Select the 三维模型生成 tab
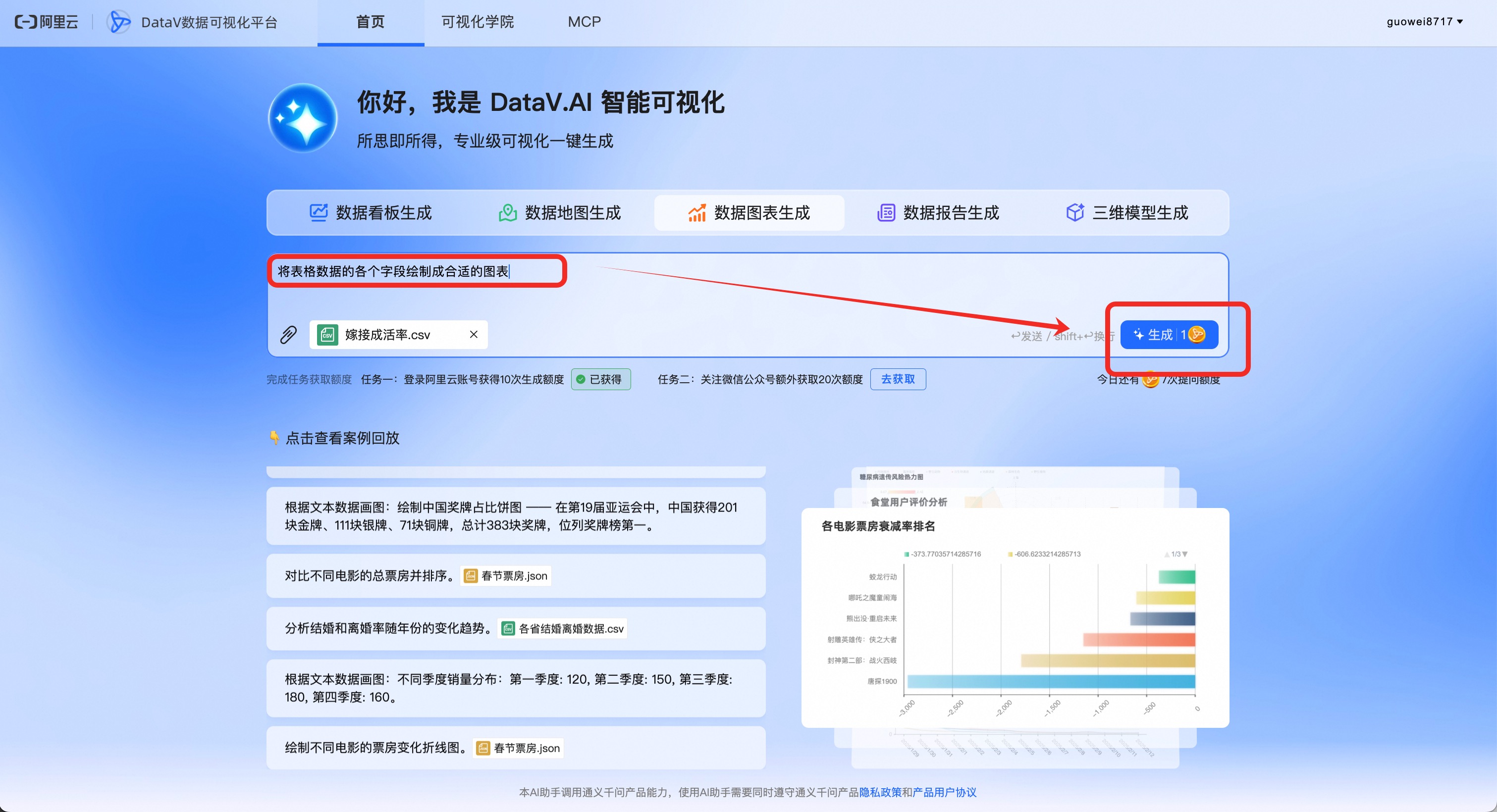1497x812 pixels. click(1127, 212)
